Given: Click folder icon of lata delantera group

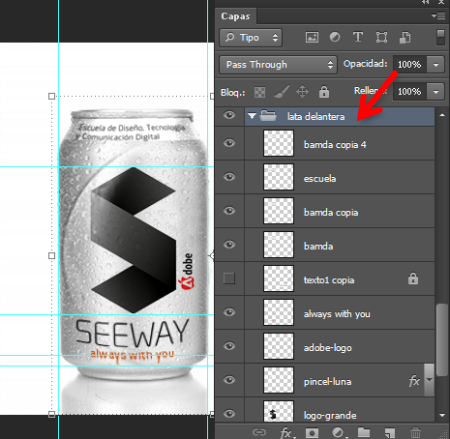Looking at the screenshot, I should 268,116.
